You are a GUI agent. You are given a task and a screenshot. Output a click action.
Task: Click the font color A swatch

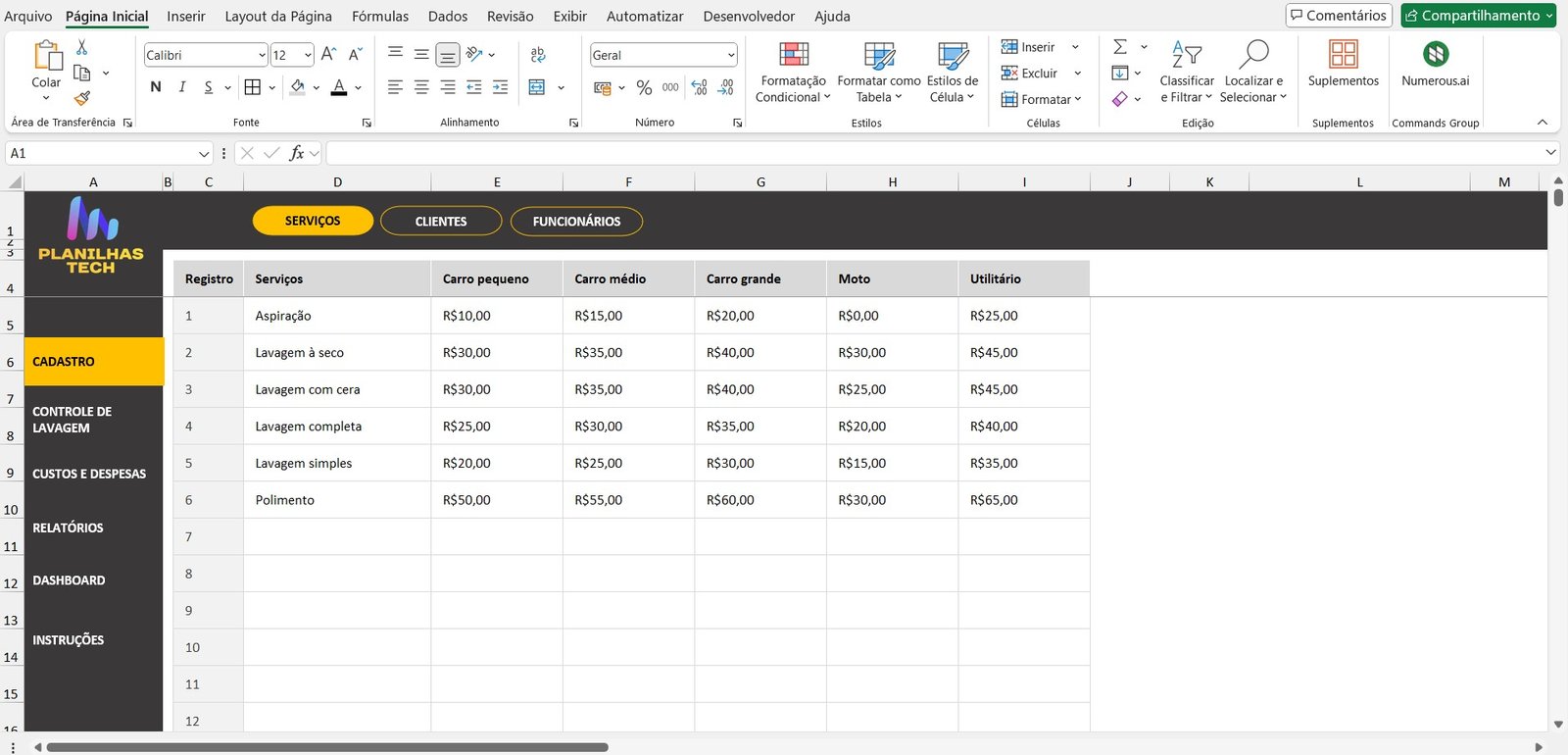pyautogui.click(x=339, y=87)
